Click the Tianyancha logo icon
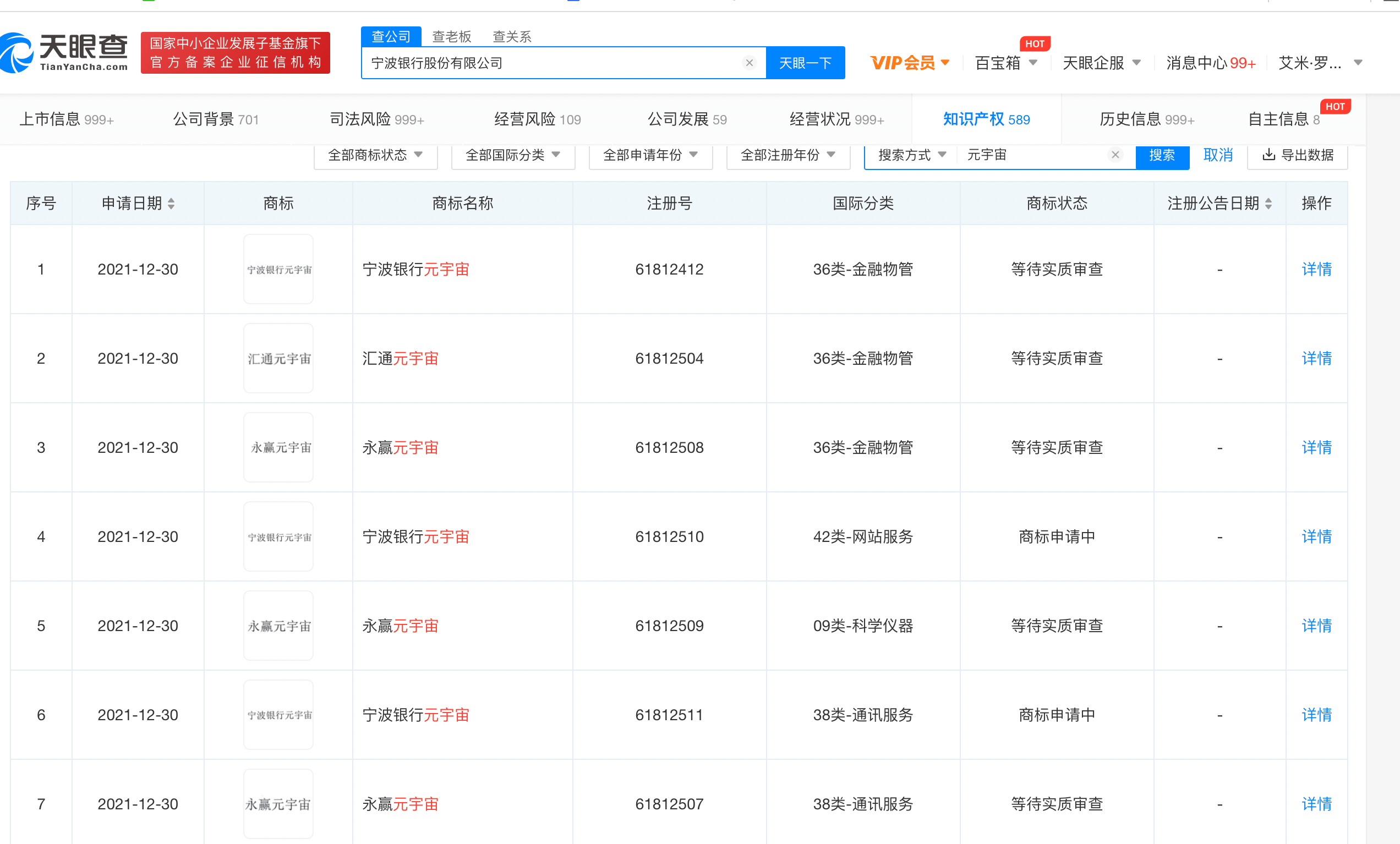Image resolution: width=1400 pixels, height=844 pixels. pyautogui.click(x=17, y=52)
